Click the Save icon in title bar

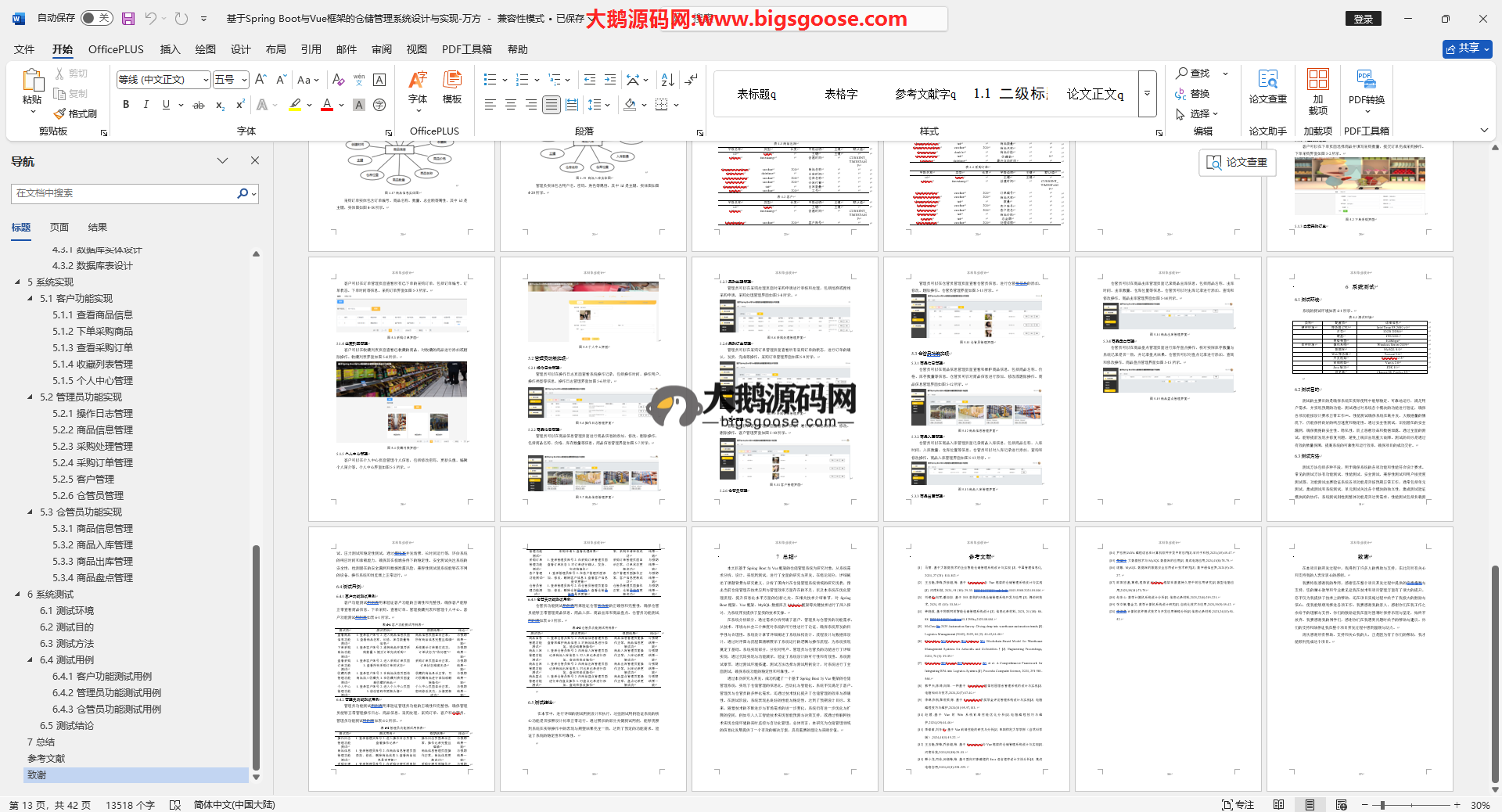[128, 18]
